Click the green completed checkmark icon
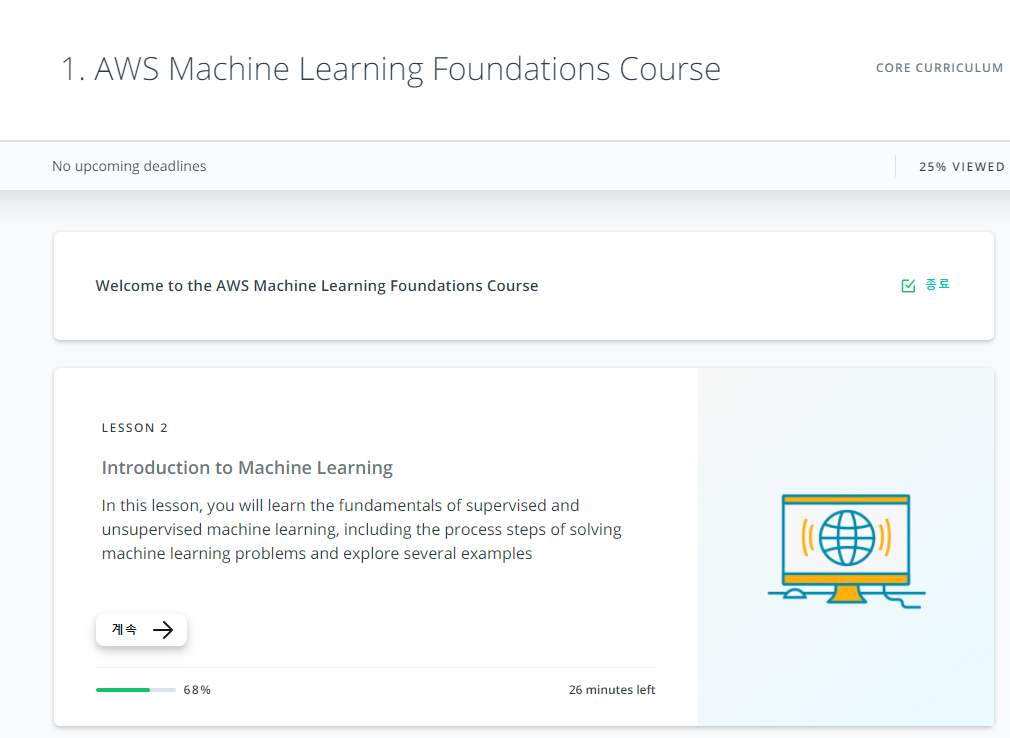 [908, 286]
